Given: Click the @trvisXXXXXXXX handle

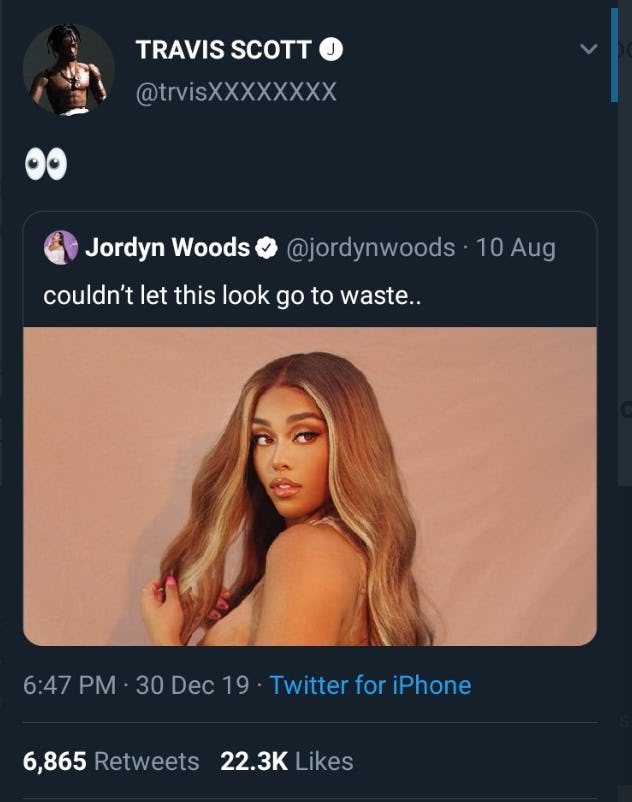Looking at the screenshot, I should tap(234, 93).
